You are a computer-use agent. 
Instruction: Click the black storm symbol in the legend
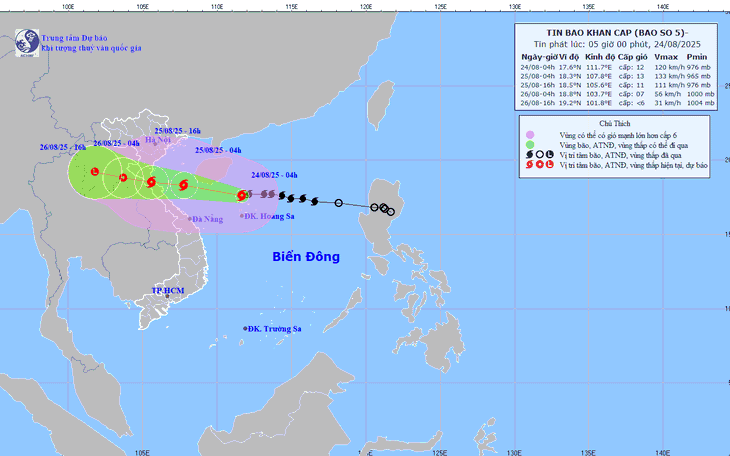coord(530,155)
